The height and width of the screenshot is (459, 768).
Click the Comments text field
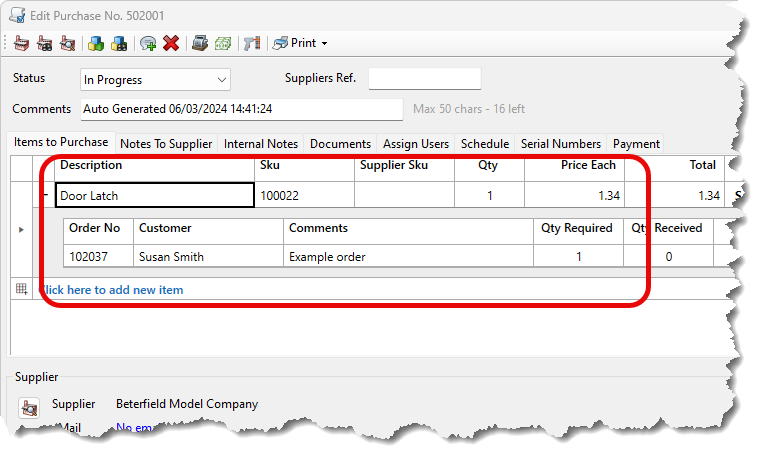point(240,108)
